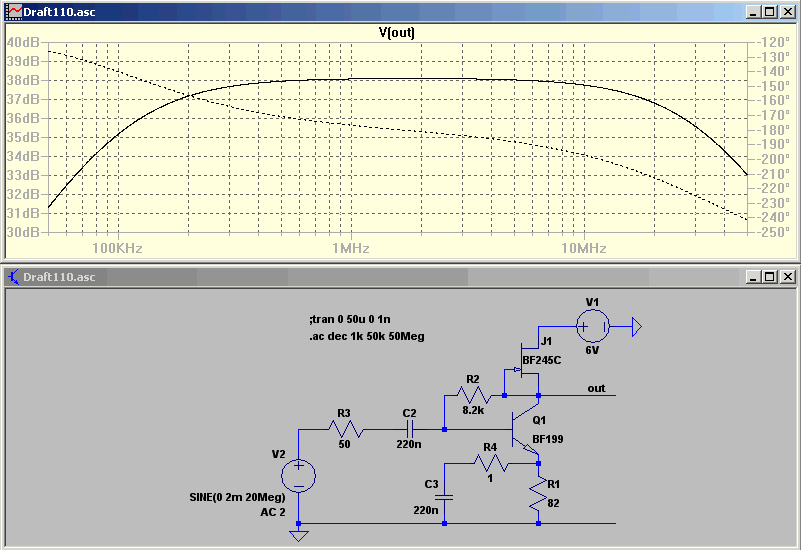
Task: Click the 40dB left axis label
Action: pos(23,42)
